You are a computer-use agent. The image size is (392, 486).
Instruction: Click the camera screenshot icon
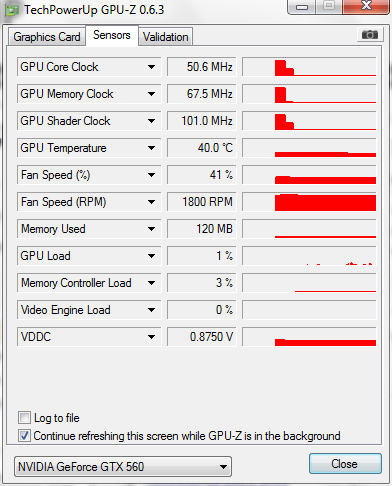tap(370, 34)
